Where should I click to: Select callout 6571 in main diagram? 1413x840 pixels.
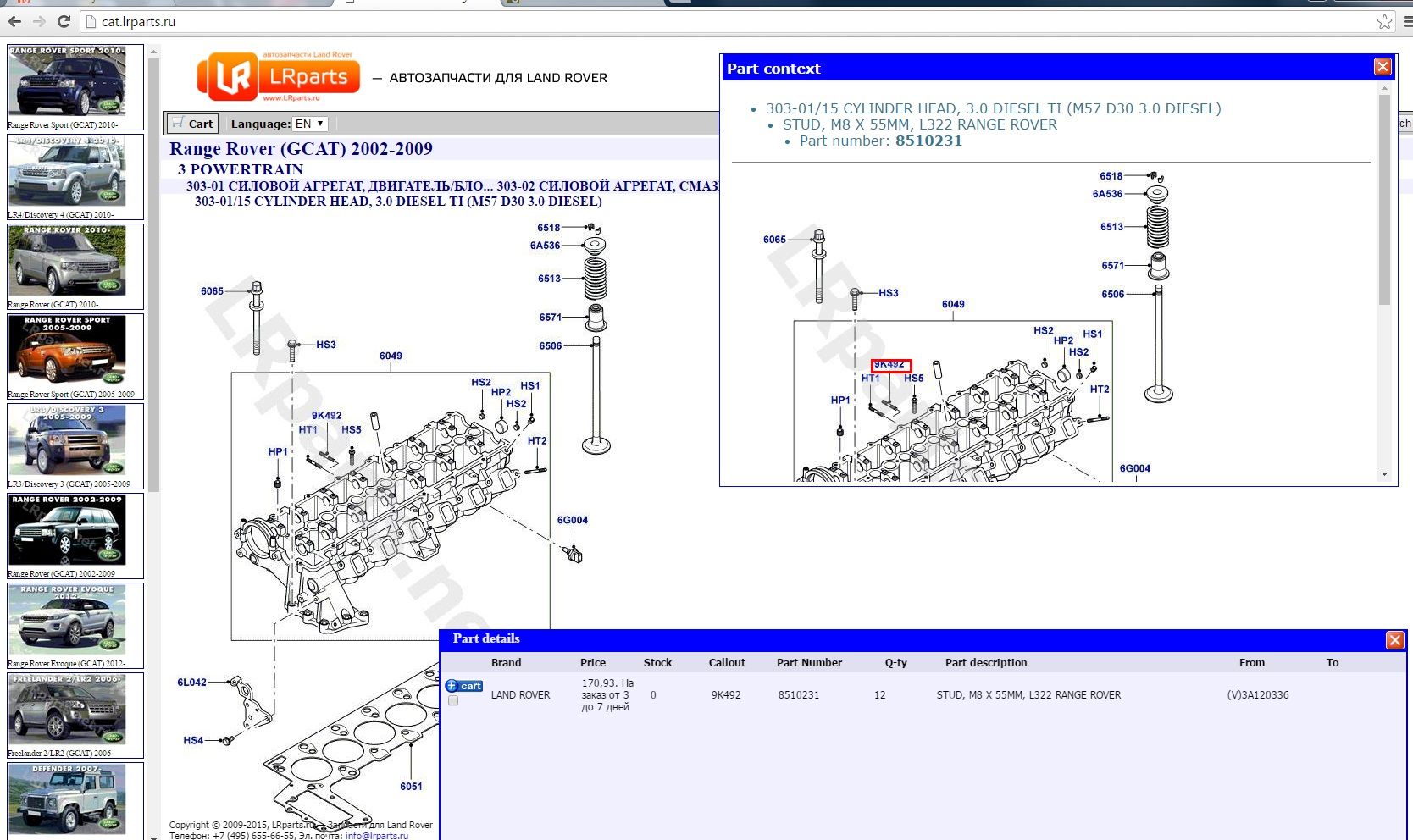click(x=550, y=317)
